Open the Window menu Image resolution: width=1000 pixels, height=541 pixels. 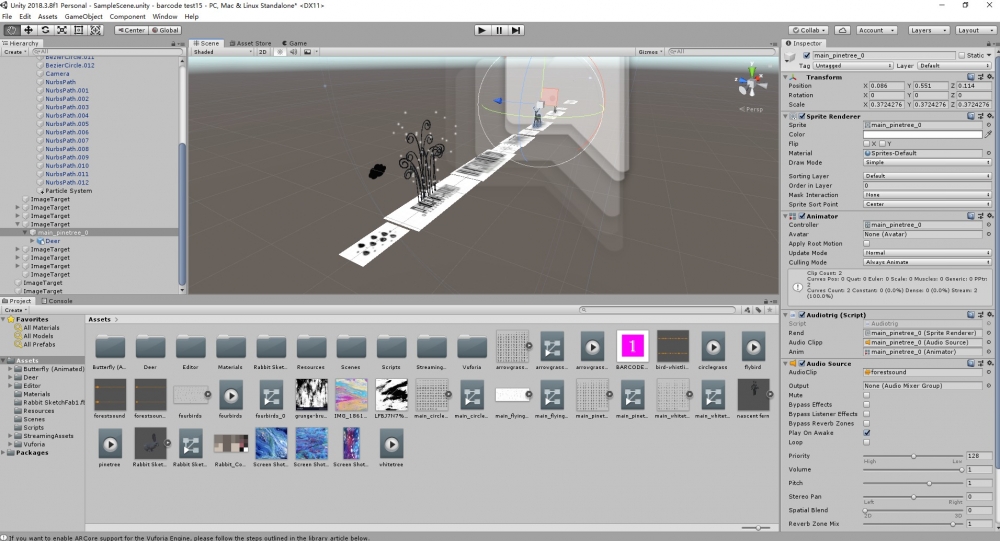165,17
